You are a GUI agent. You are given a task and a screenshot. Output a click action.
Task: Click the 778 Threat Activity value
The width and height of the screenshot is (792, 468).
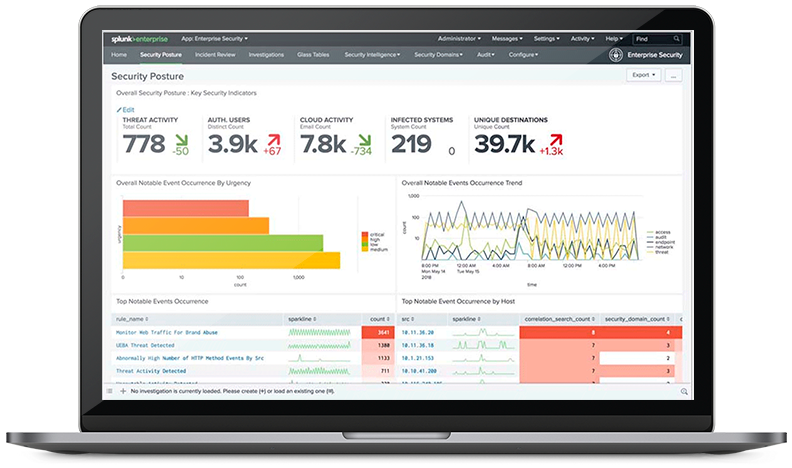tap(144, 144)
